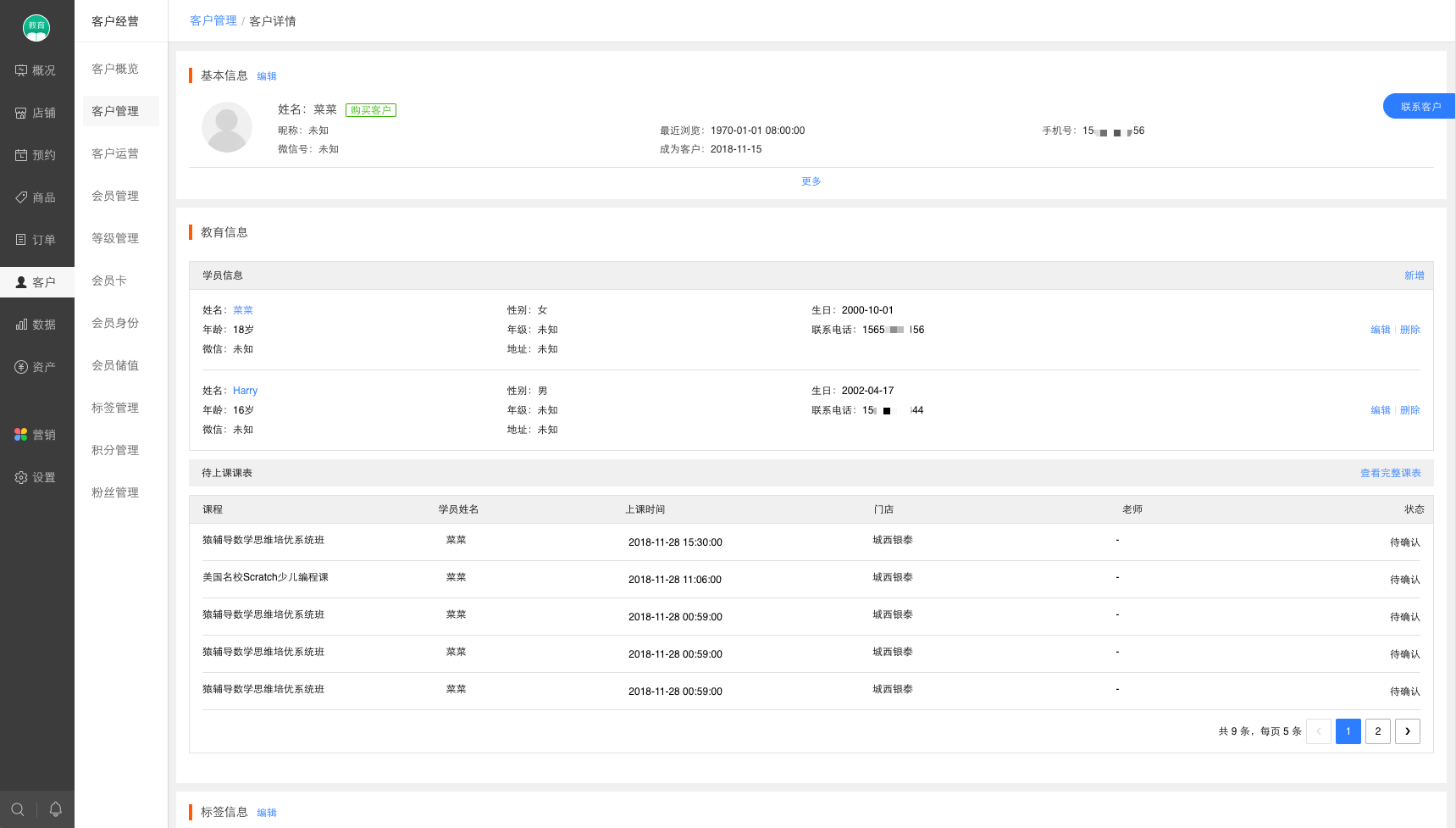The width and height of the screenshot is (1456, 828).
Task: Expand 更多 basic information
Action: coord(811,181)
